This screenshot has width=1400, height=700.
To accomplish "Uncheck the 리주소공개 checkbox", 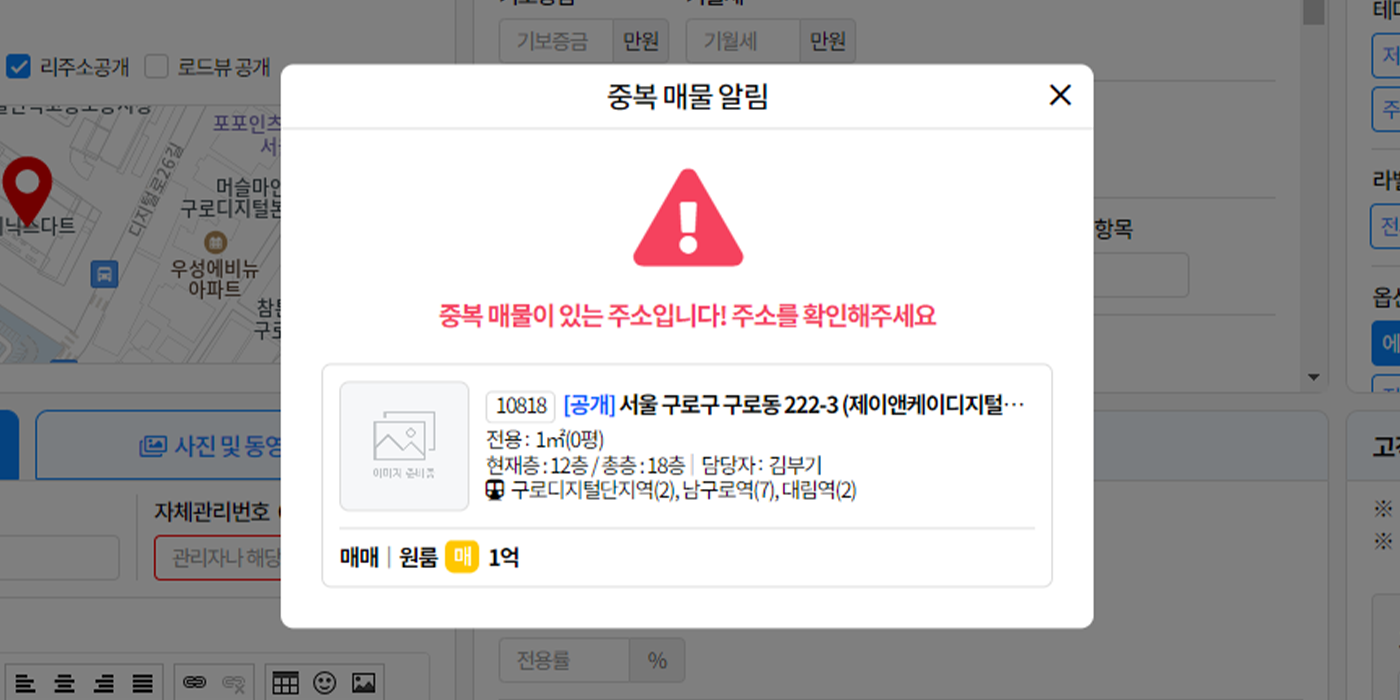I will tap(18, 67).
